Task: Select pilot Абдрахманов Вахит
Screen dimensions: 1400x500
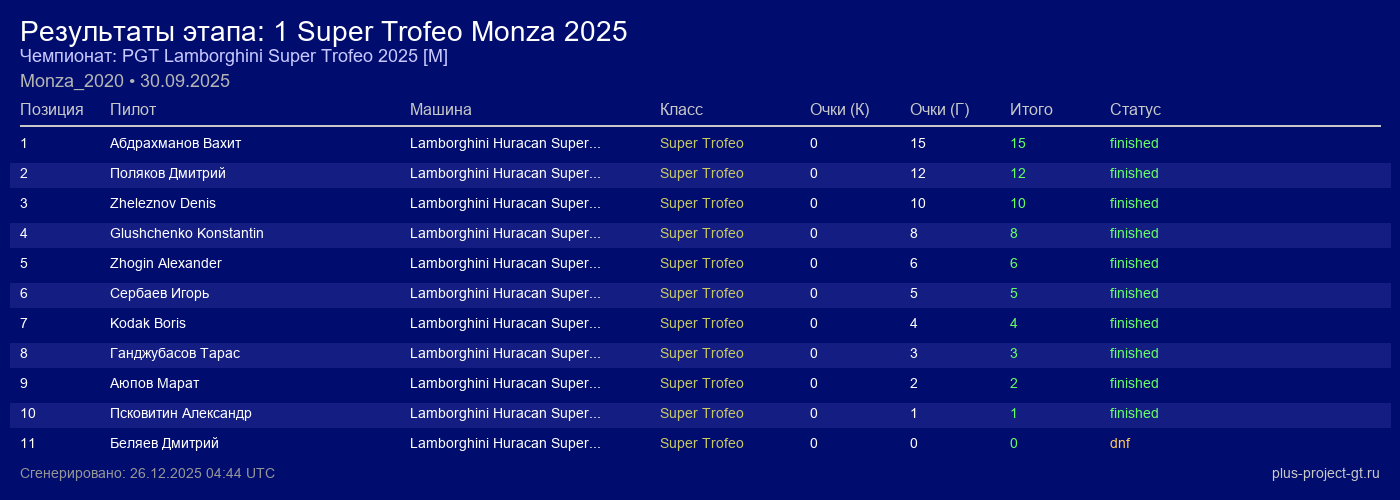Action: [x=175, y=143]
